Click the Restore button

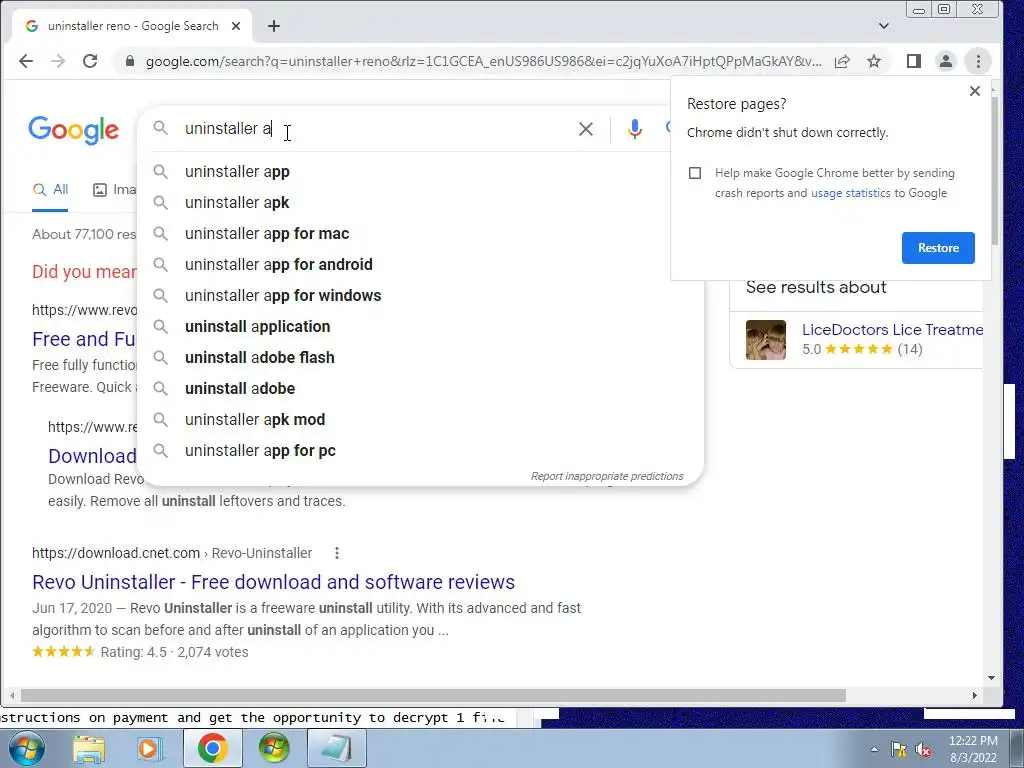[938, 248]
